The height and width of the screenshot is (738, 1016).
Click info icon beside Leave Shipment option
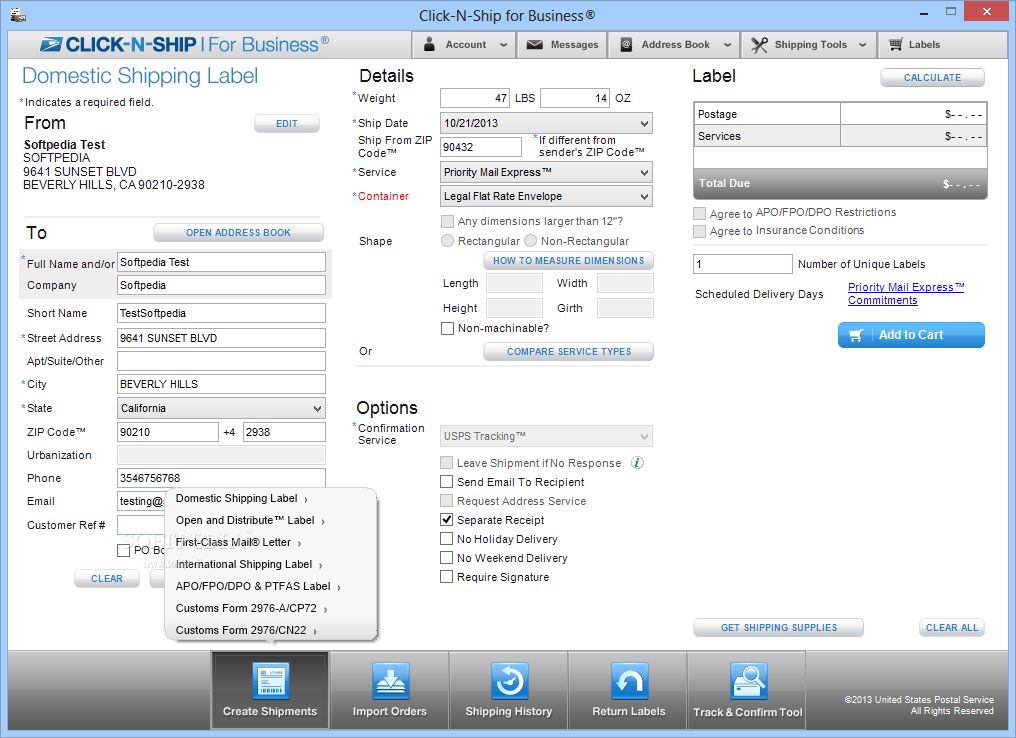pyautogui.click(x=638, y=463)
